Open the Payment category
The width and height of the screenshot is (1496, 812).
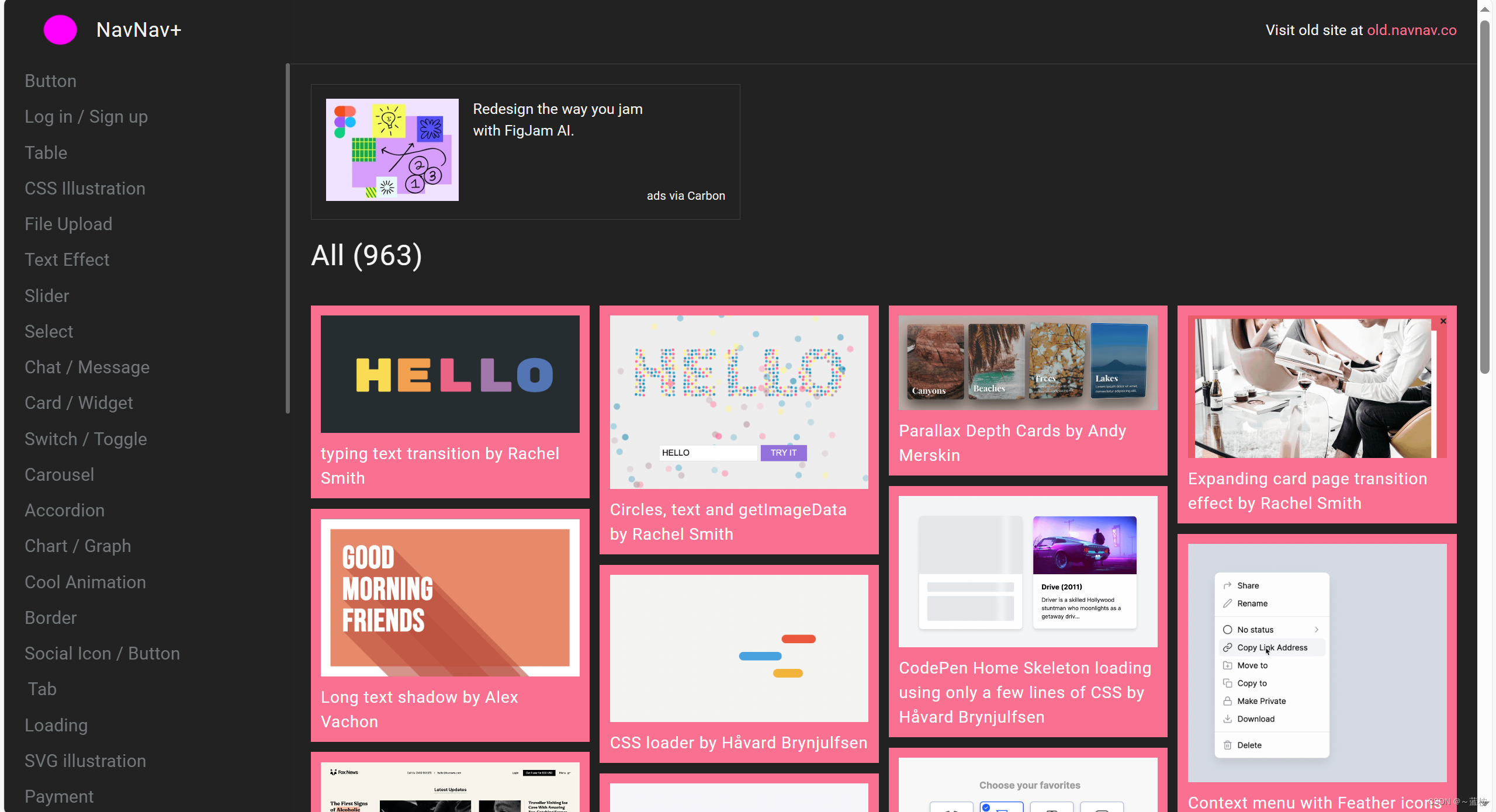tap(59, 796)
